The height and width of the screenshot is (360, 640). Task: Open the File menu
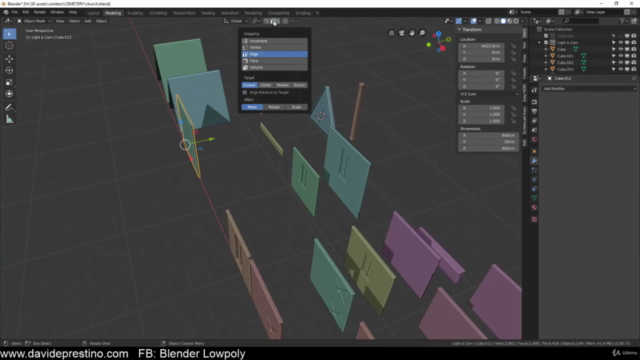15,12
